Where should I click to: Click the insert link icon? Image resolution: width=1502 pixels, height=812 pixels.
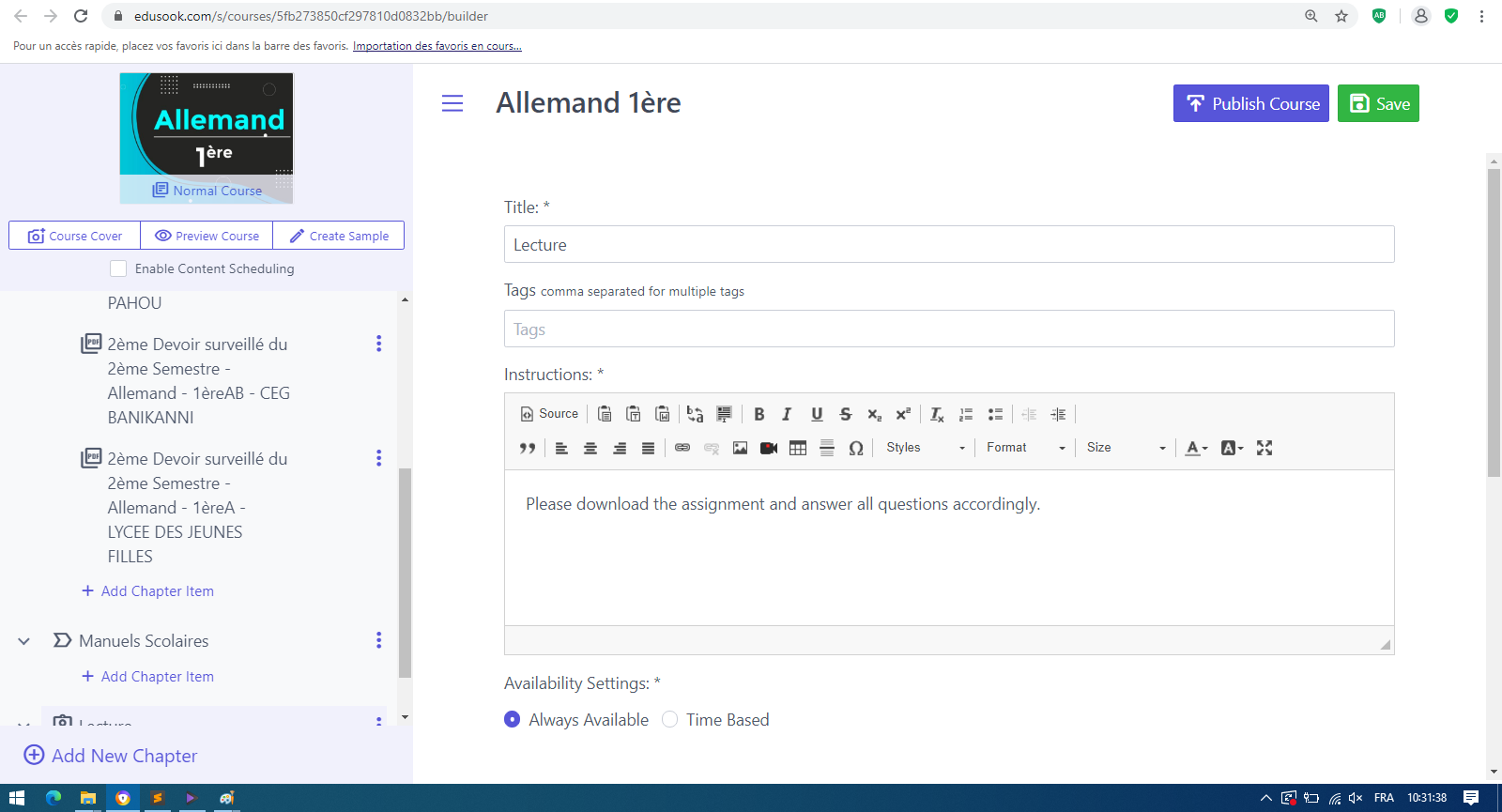(x=682, y=448)
